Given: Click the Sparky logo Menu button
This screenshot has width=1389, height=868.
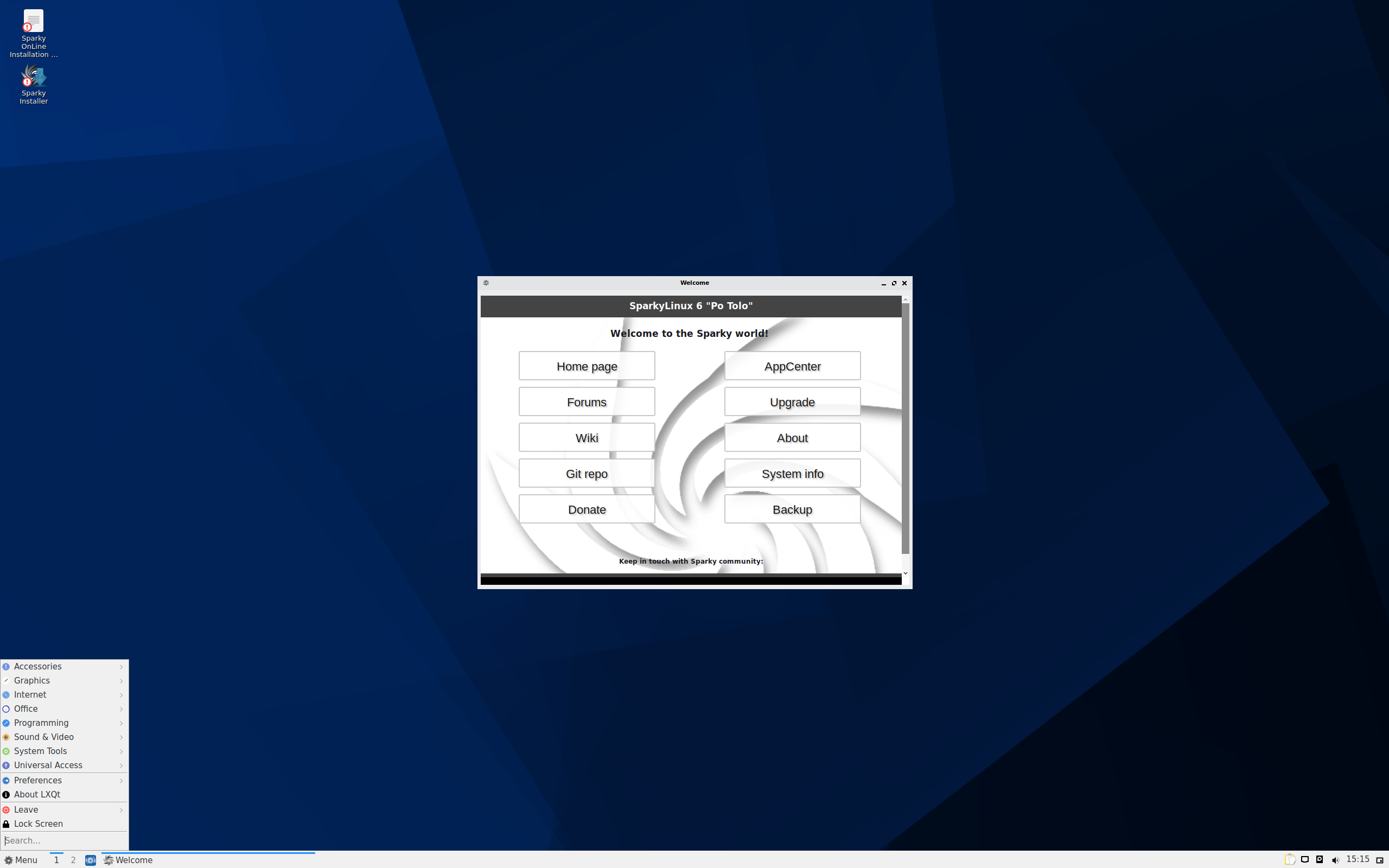Looking at the screenshot, I should pyautogui.click(x=21, y=860).
